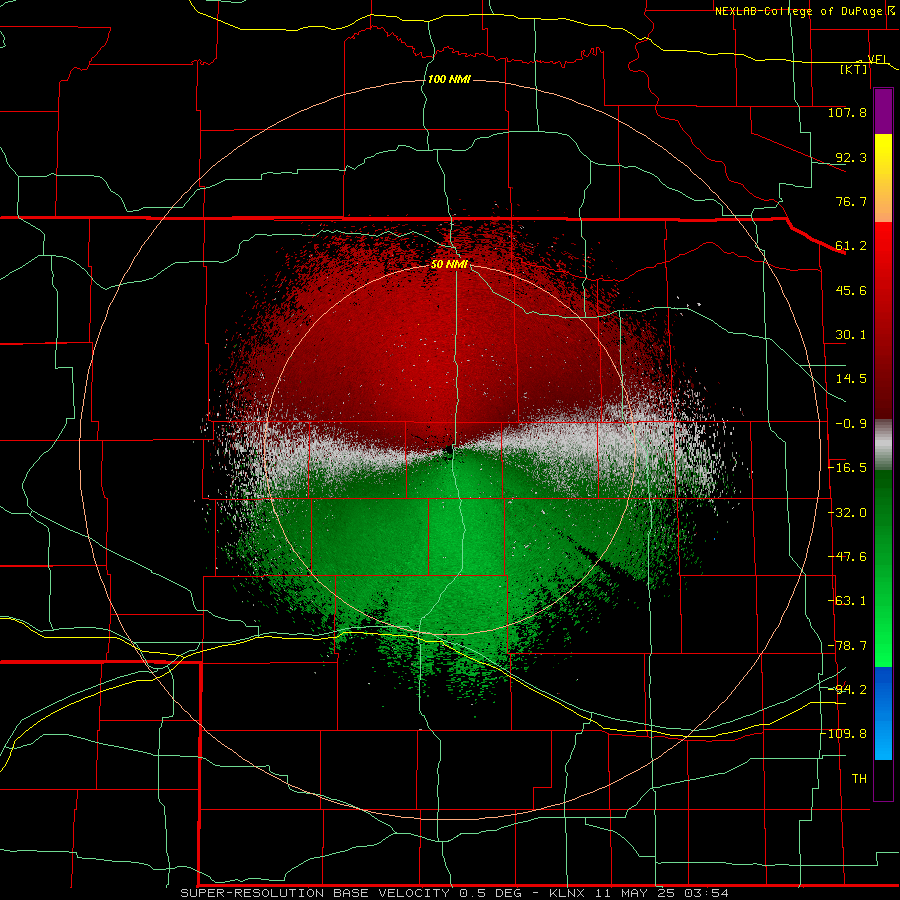Click the TH label on the legend
Screen dimensions: 900x900
[859, 779]
